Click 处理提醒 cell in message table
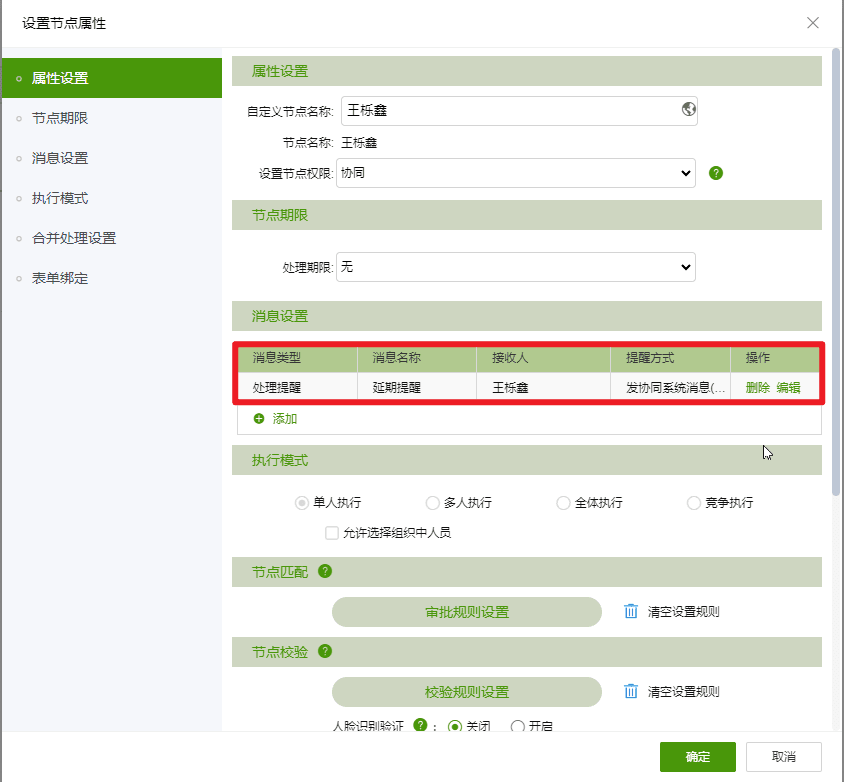 pos(298,388)
